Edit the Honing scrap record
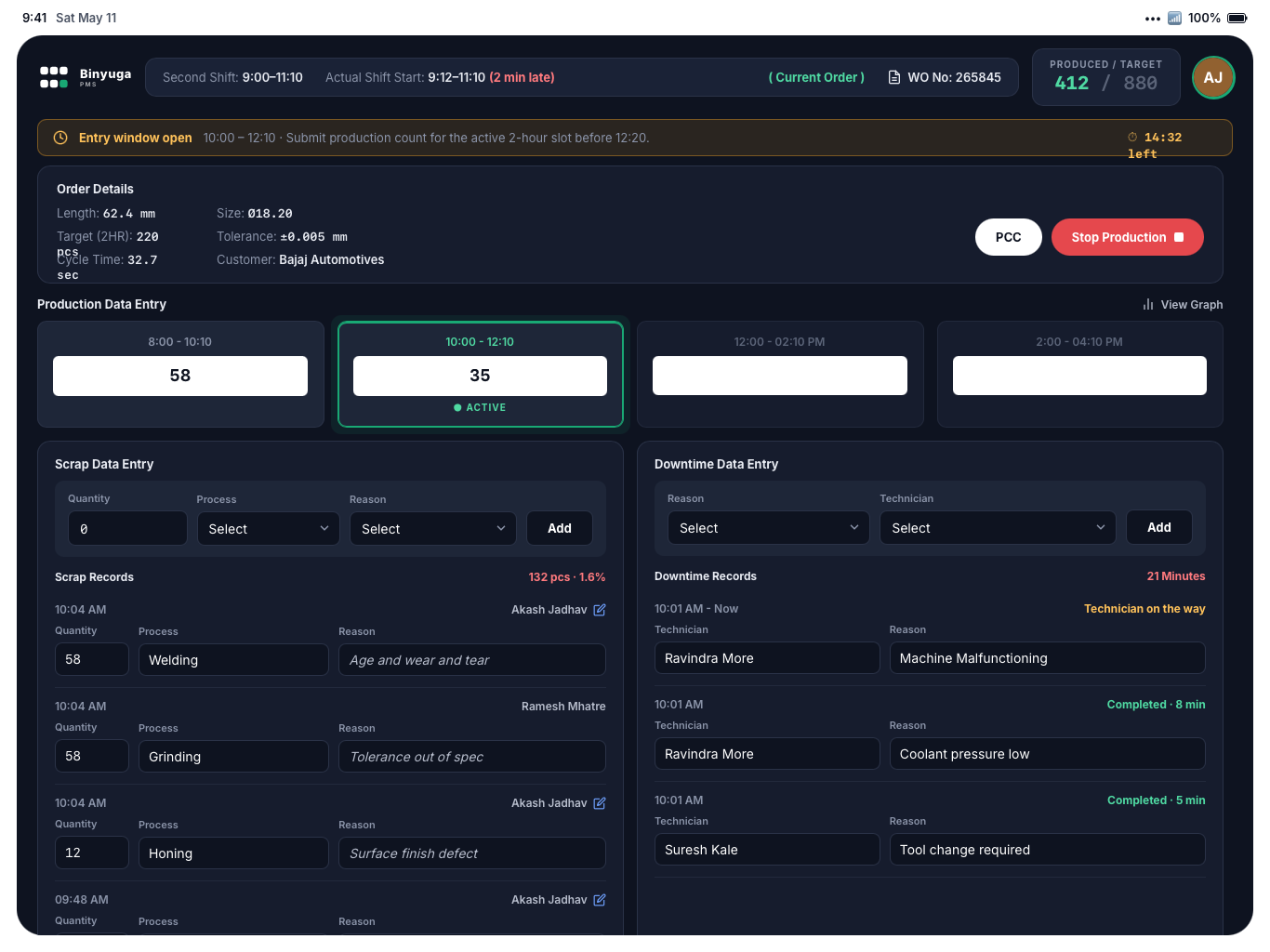The width and height of the screenshot is (1270, 952). pos(600,803)
